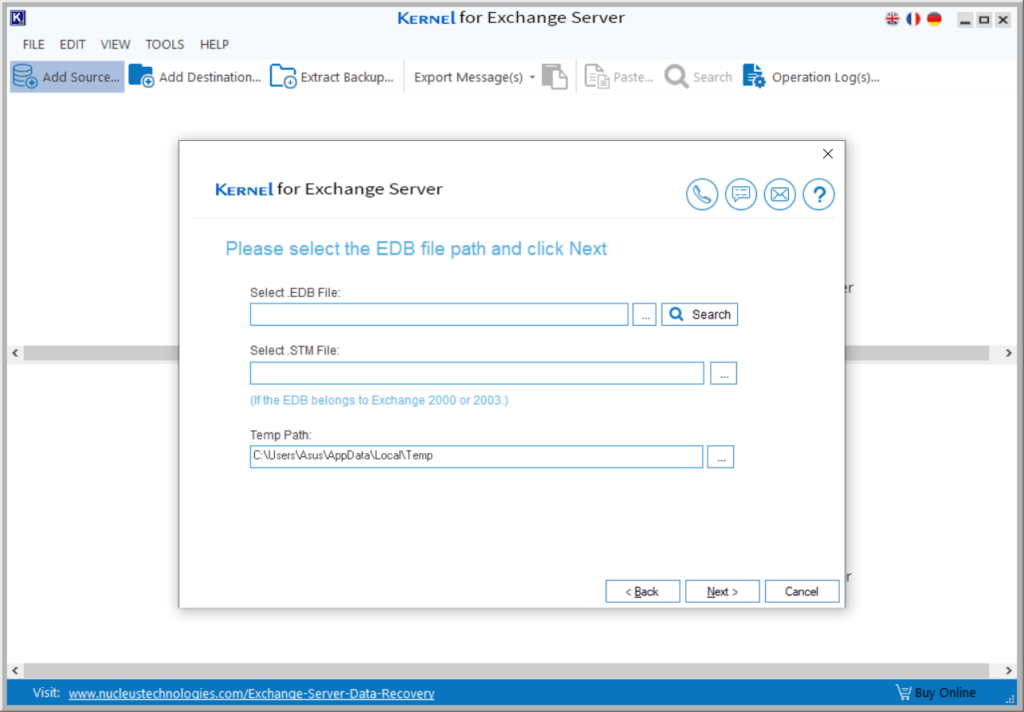Switch language to French flag
Screen dimensions: 1024x712
tap(913, 19)
